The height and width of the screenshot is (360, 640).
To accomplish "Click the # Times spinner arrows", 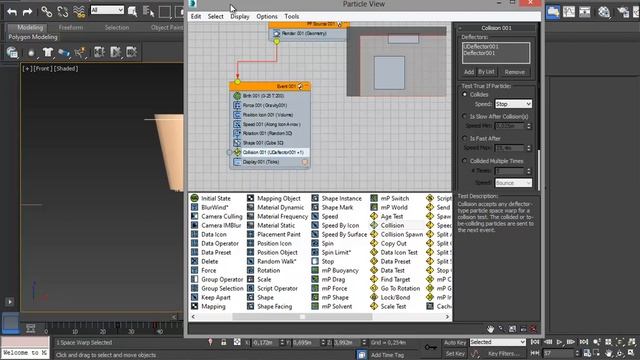I will click(x=529, y=171).
